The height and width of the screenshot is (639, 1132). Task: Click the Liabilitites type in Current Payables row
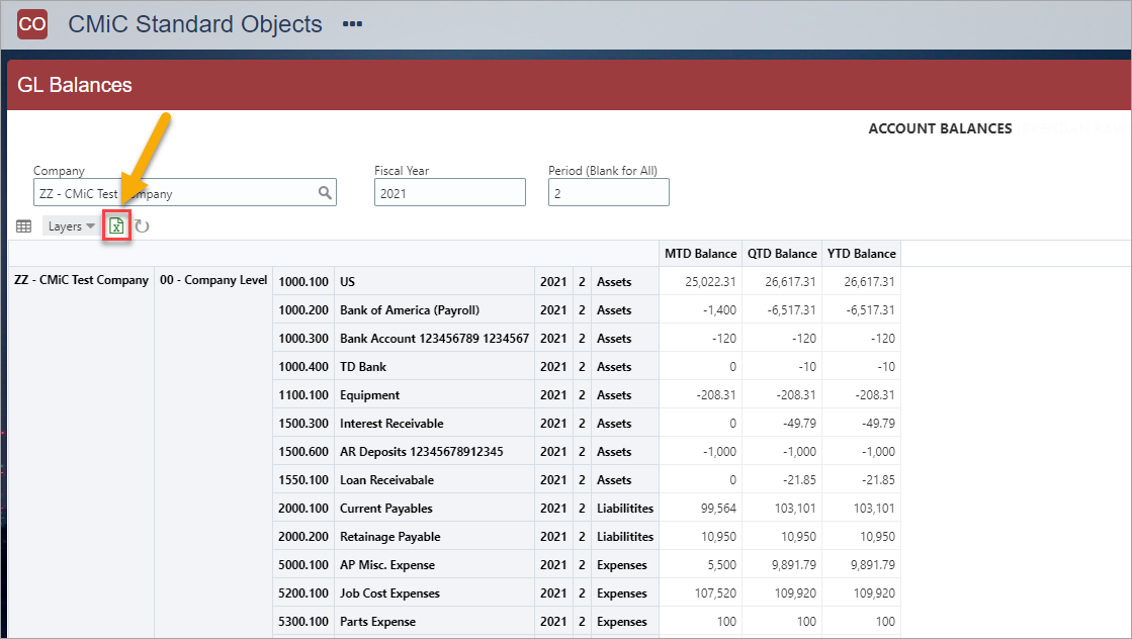[625, 508]
